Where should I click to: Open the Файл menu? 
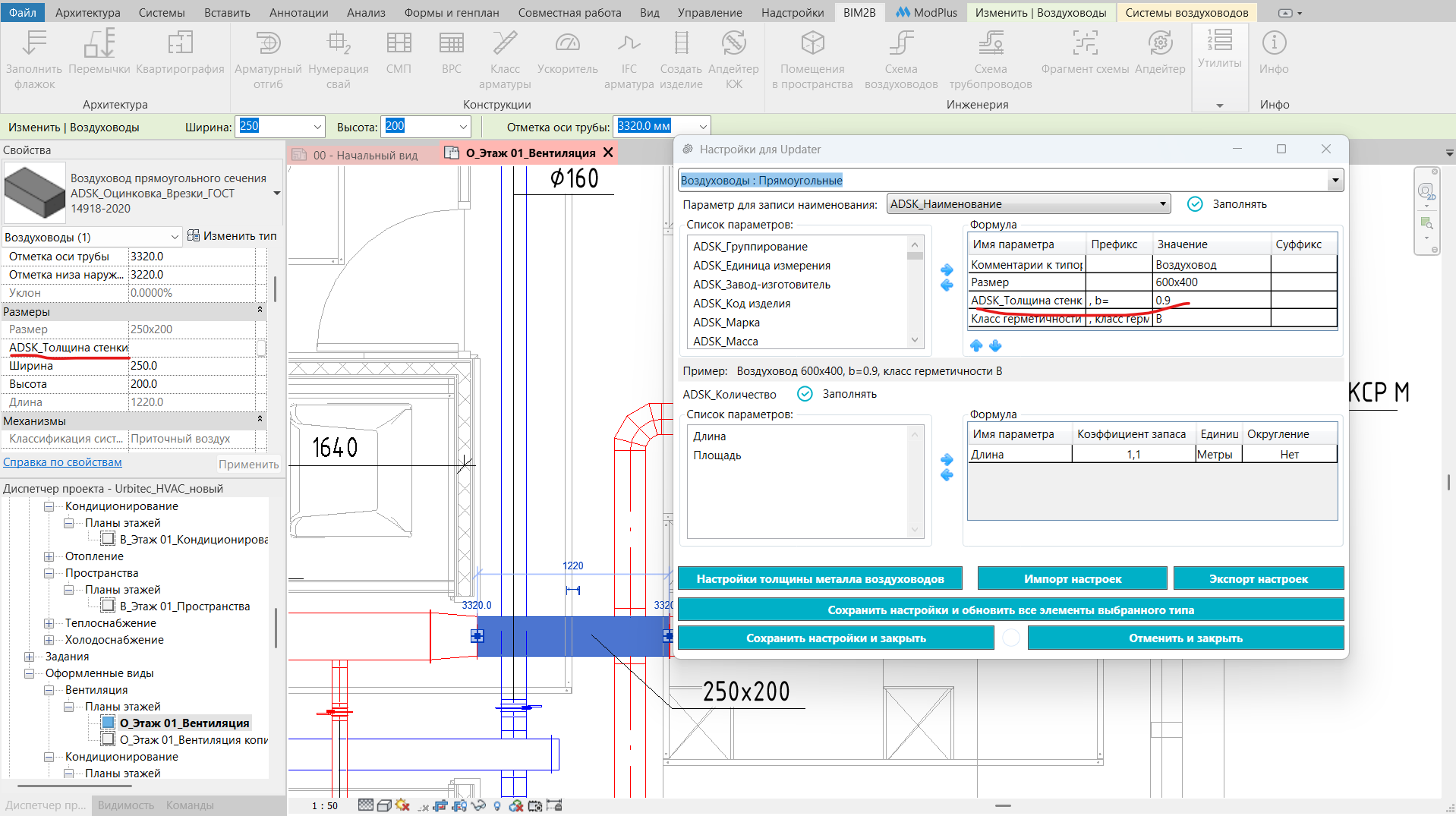coord(23,12)
